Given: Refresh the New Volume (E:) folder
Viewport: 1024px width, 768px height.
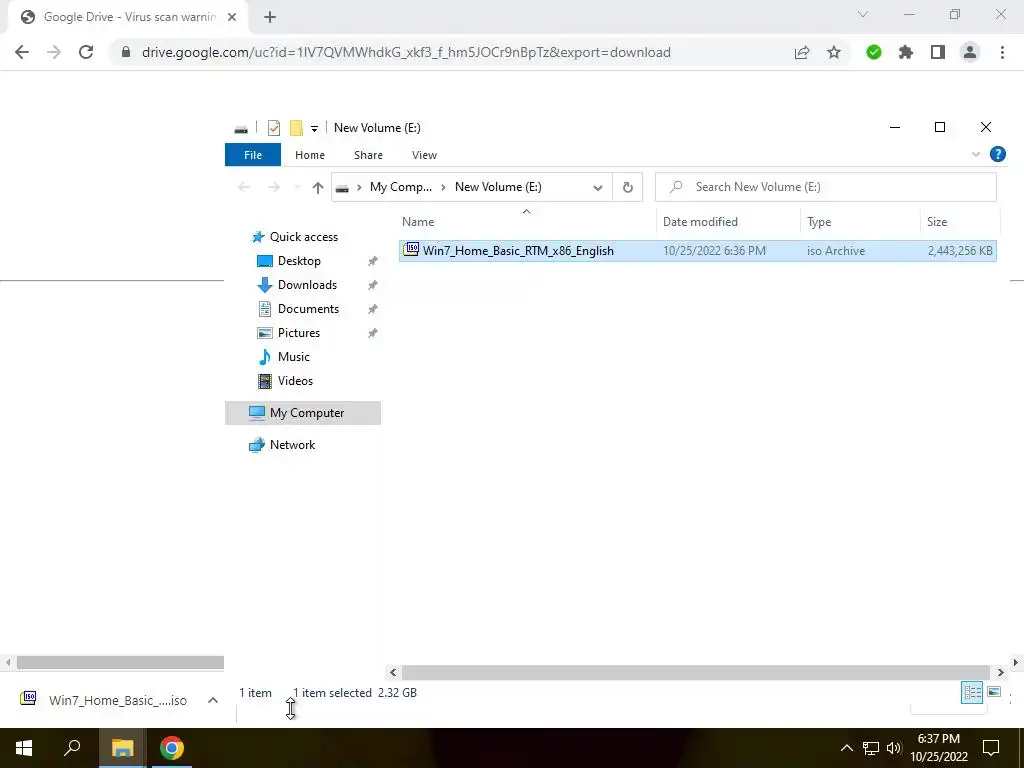Looking at the screenshot, I should (x=628, y=187).
